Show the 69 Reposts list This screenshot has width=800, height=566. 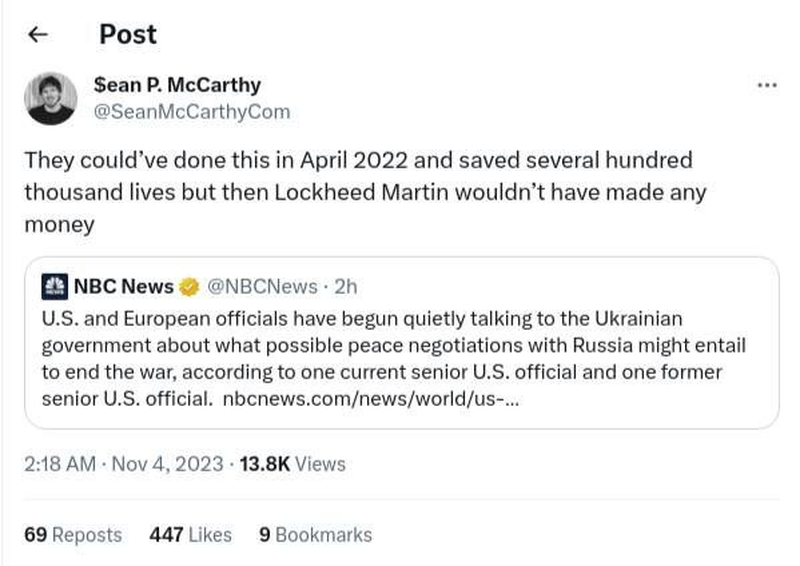coord(73,535)
